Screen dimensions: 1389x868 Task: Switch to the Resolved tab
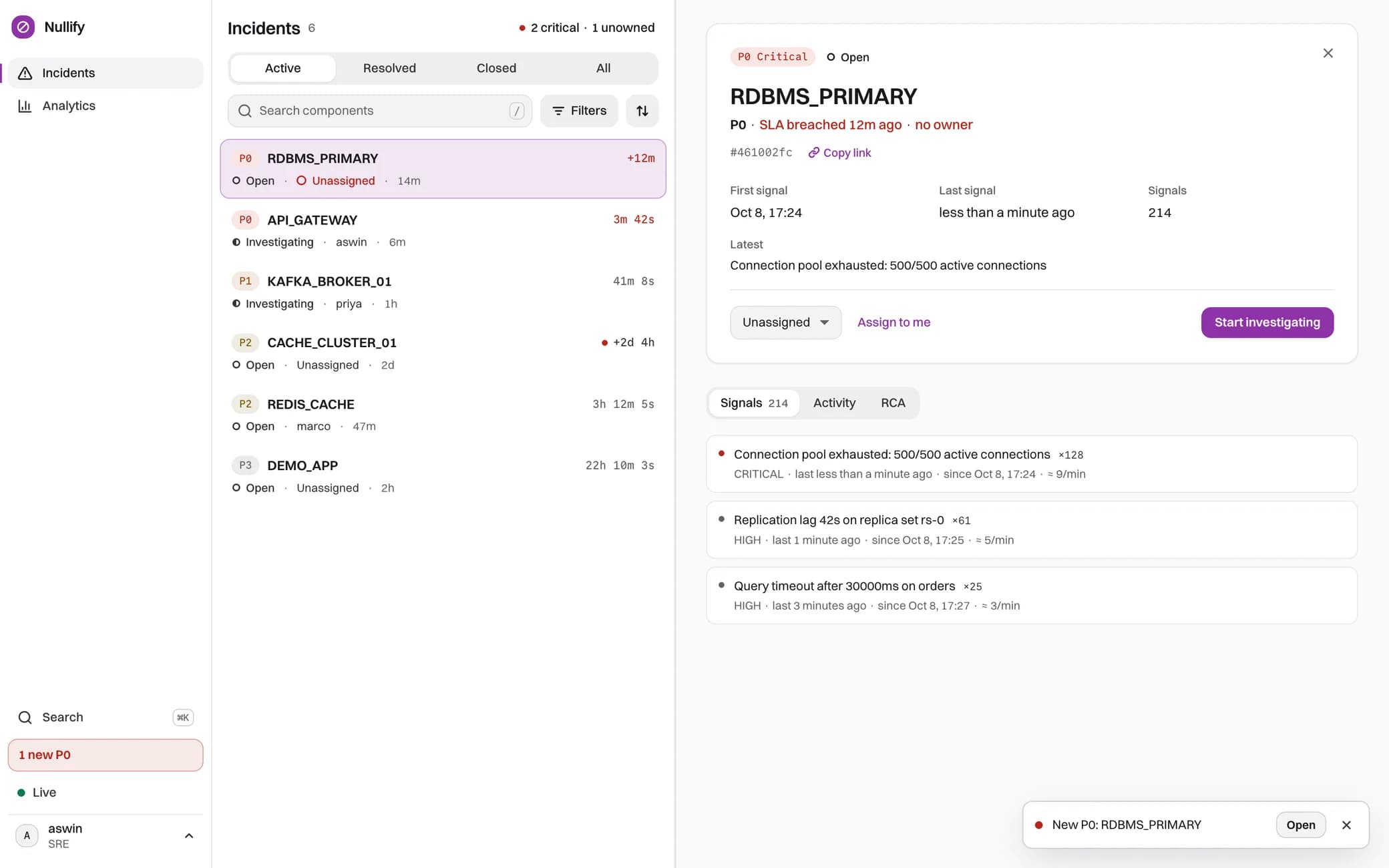tap(389, 68)
